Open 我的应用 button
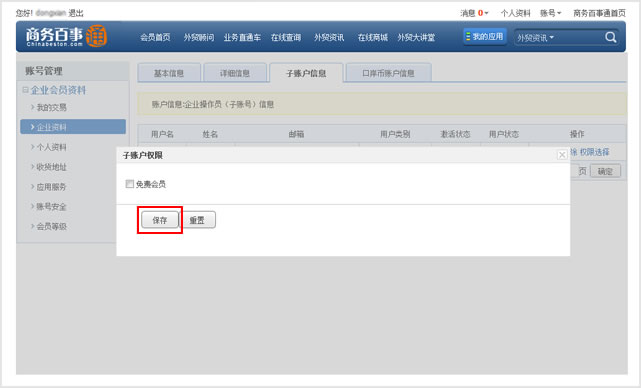The height and width of the screenshot is (388, 641). [x=485, y=36]
